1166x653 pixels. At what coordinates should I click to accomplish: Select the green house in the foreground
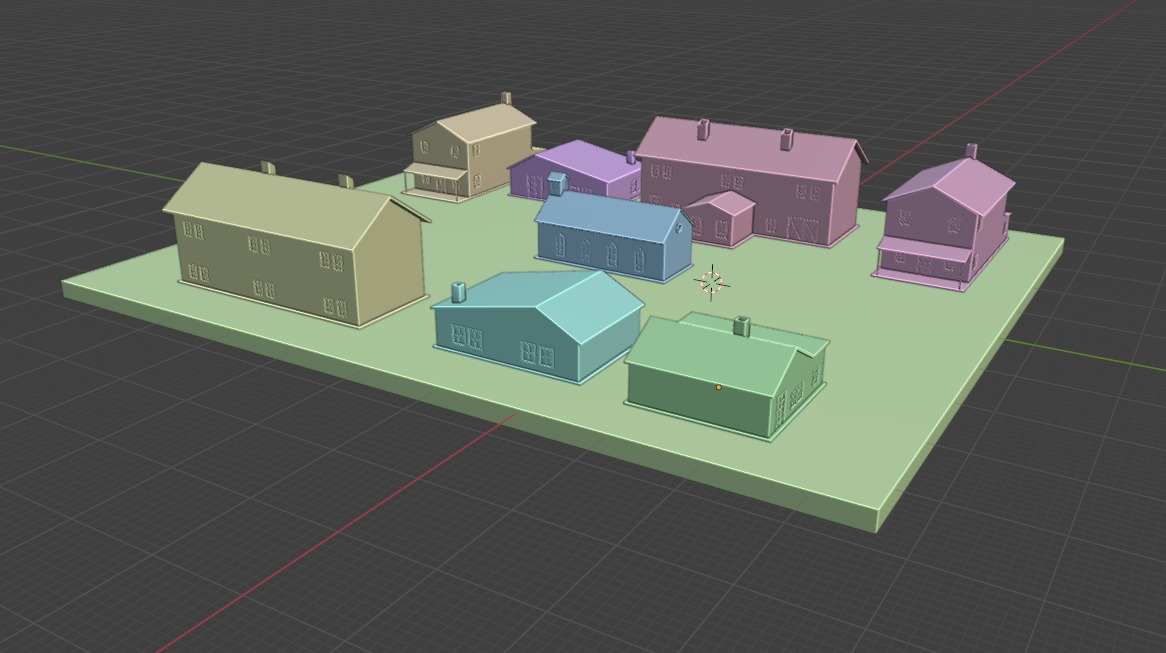click(725, 376)
